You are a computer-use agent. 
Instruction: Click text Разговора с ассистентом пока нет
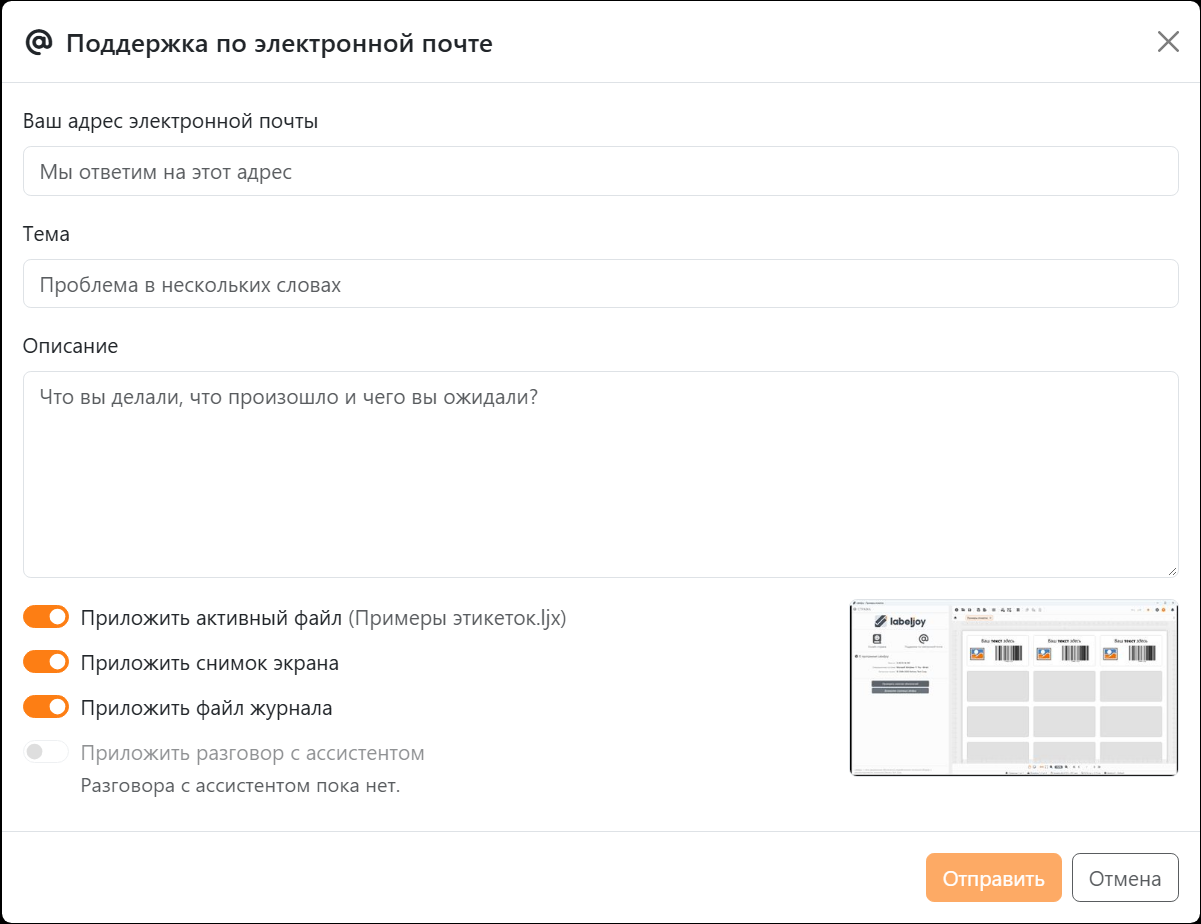(240, 785)
